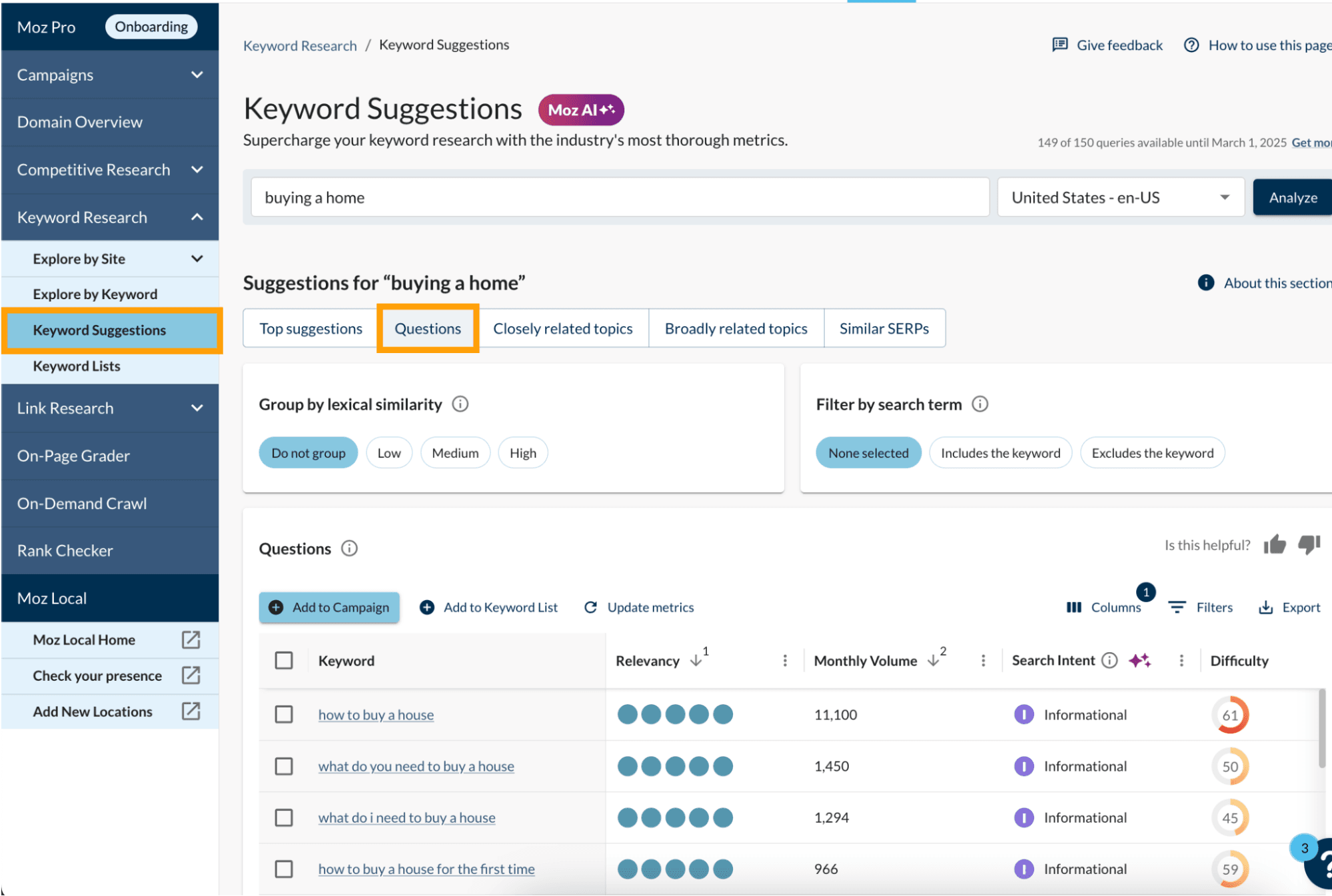
Task: Switch to the Similar SERPs tab
Action: click(x=884, y=328)
